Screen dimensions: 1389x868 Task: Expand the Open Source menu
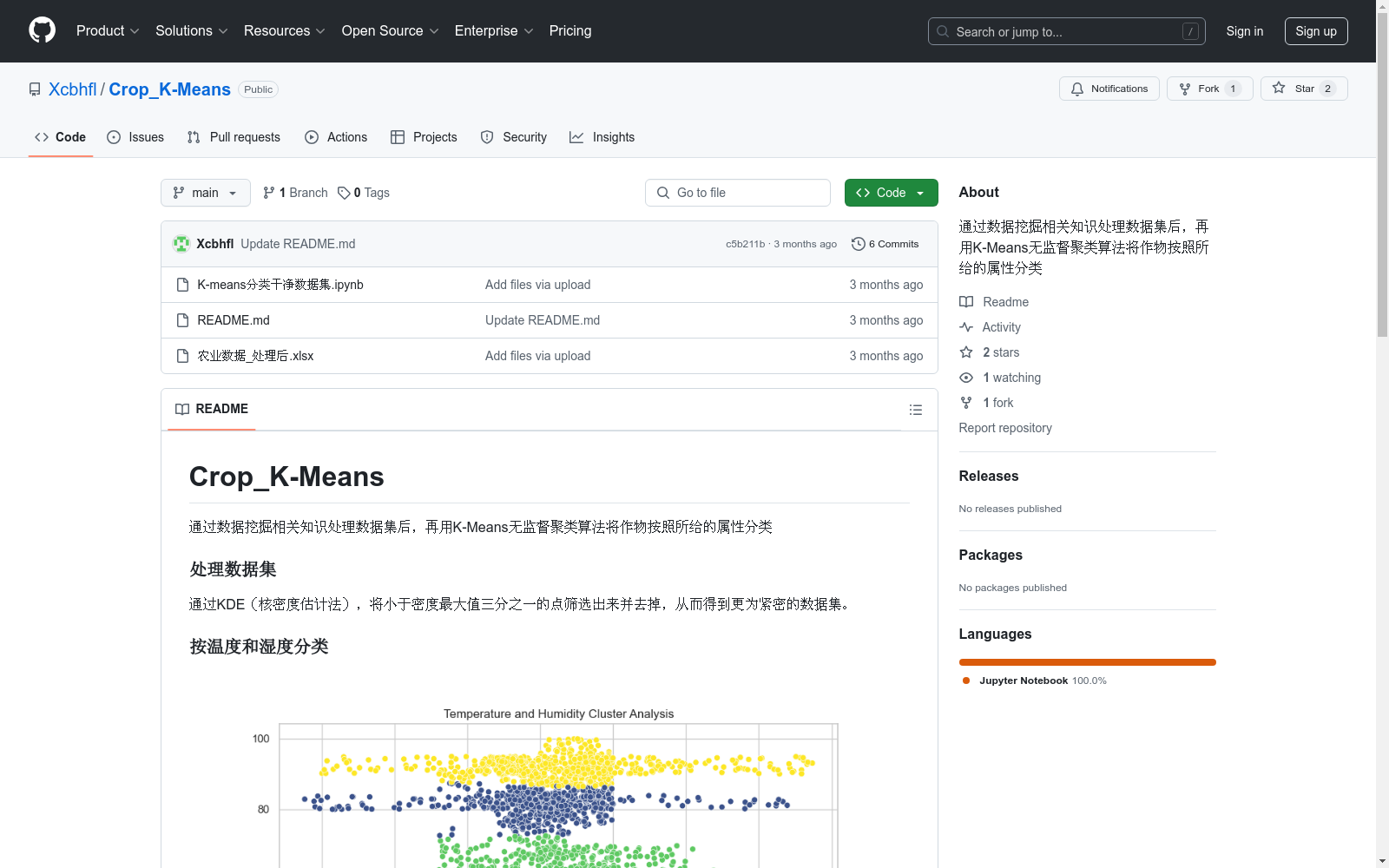pyautogui.click(x=390, y=30)
